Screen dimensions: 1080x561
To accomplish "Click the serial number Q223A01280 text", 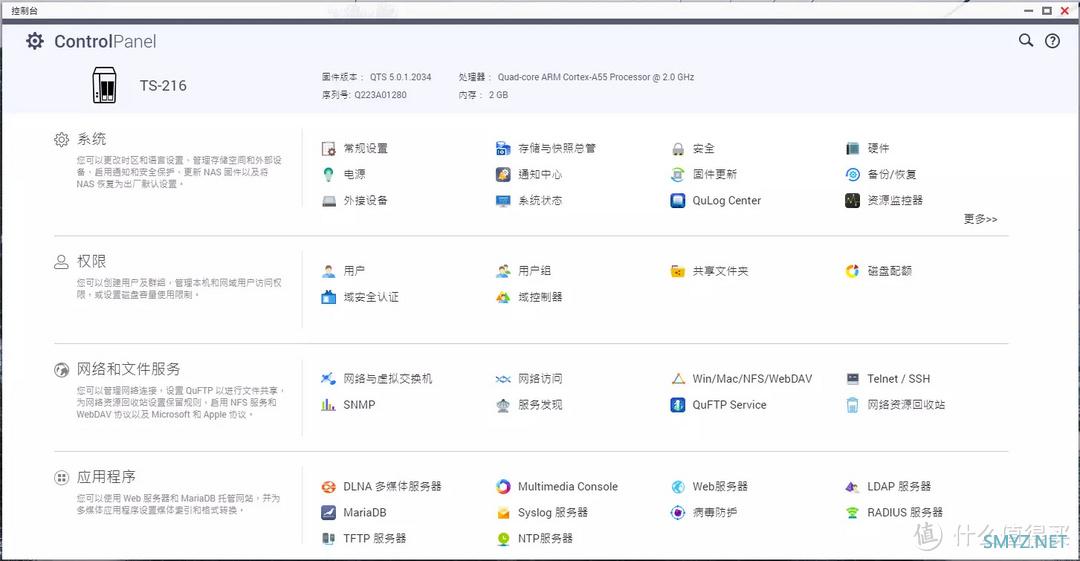I will 380,95.
